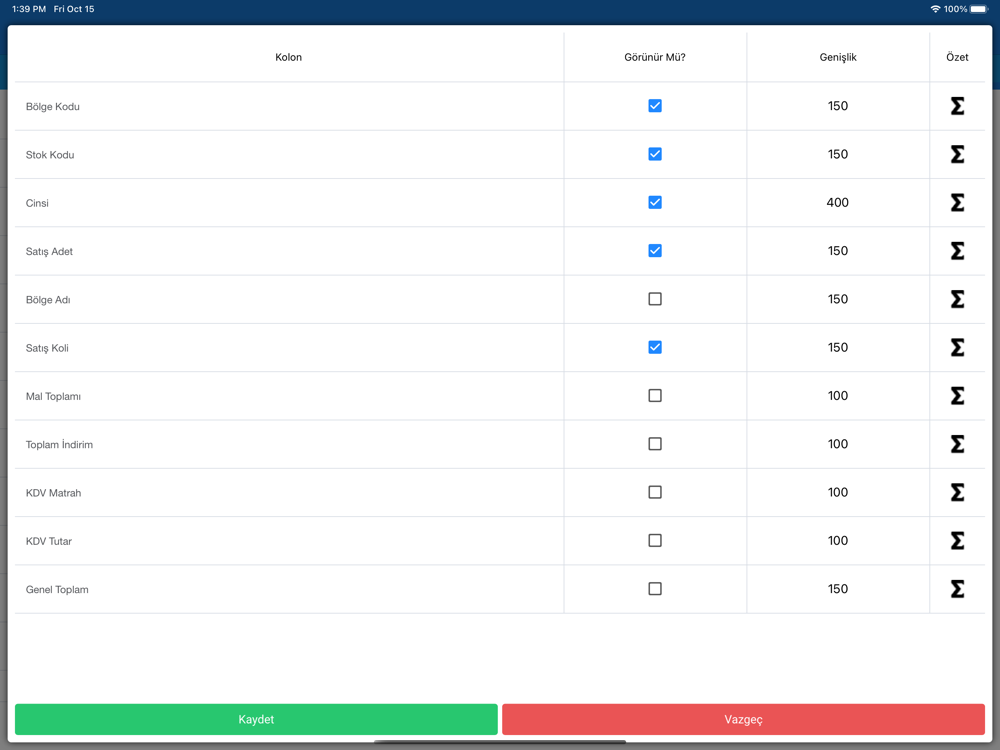Uncheck visibility for Bölge Kodu

655,106
